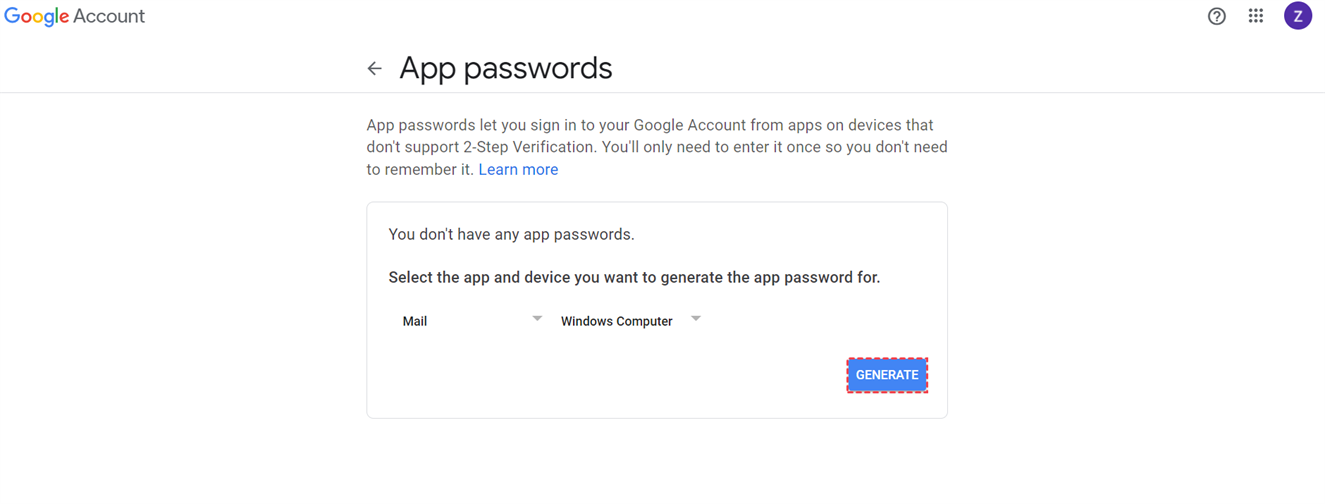Click the word Account in the header

(x=109, y=17)
